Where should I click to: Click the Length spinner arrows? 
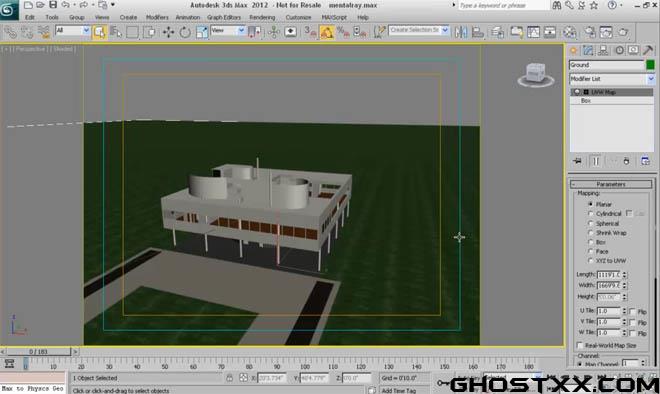pyautogui.click(x=625, y=275)
